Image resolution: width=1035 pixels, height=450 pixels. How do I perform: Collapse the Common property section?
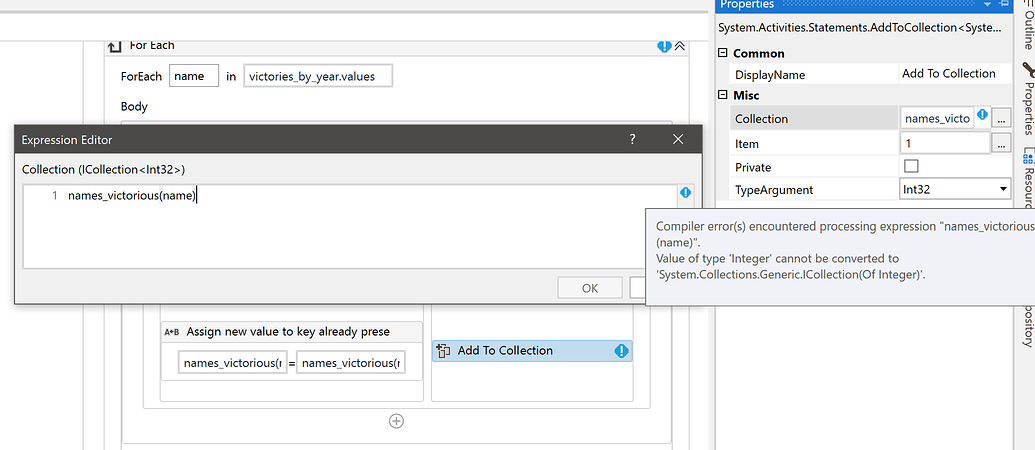tap(723, 53)
